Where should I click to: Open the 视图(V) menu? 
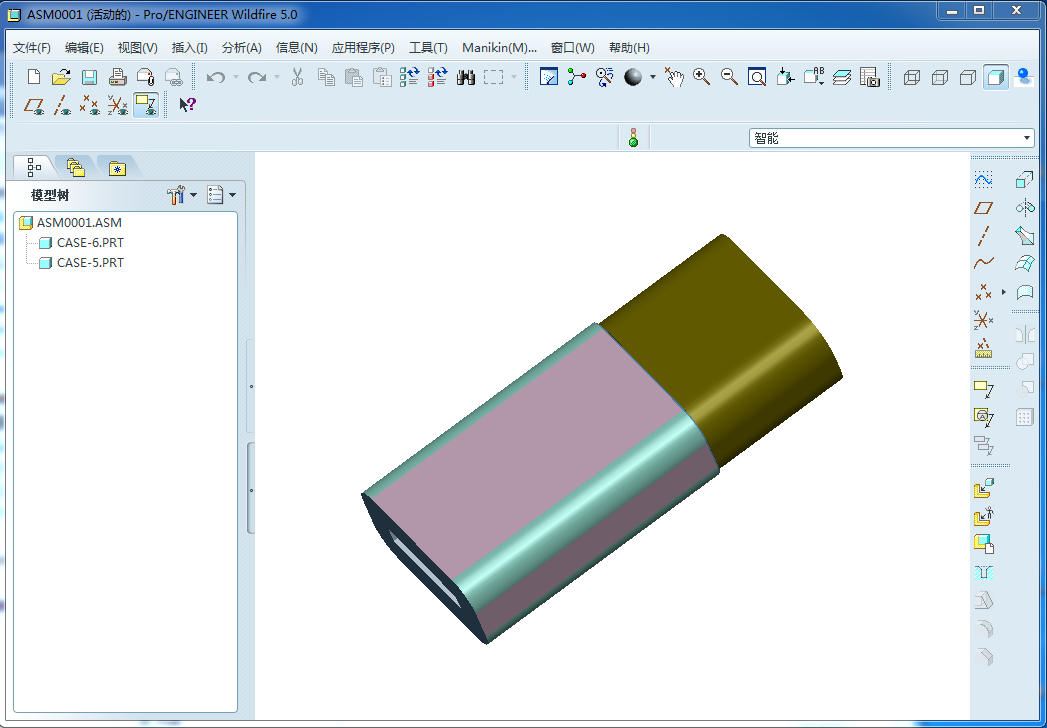138,47
